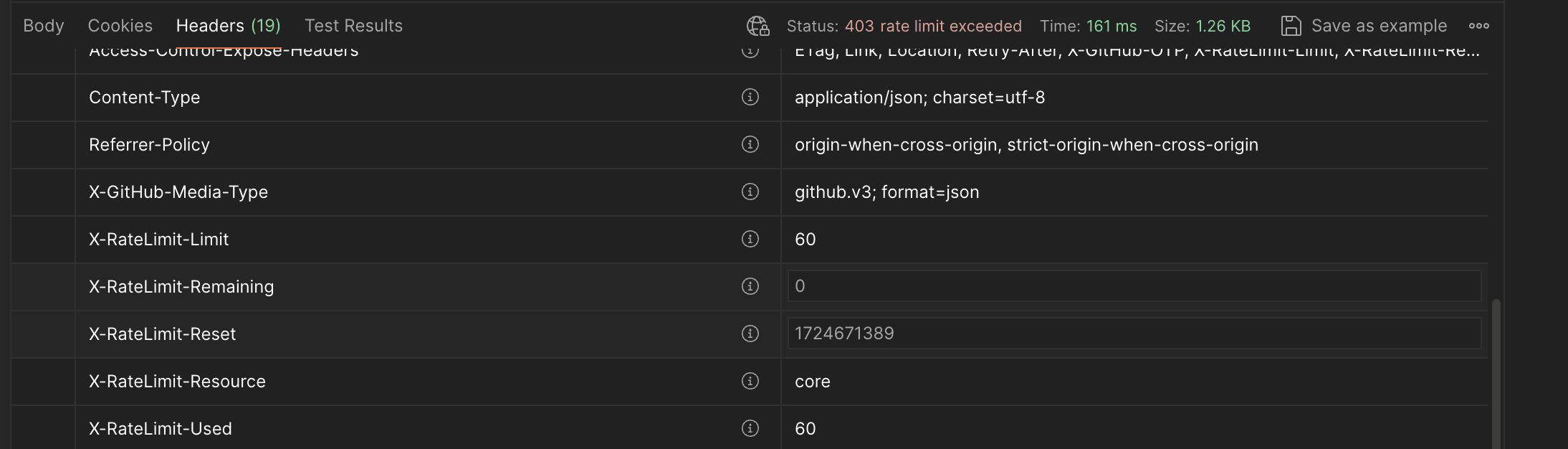1568x449 pixels.
Task: Open the Body response tab
Action: coord(43,26)
